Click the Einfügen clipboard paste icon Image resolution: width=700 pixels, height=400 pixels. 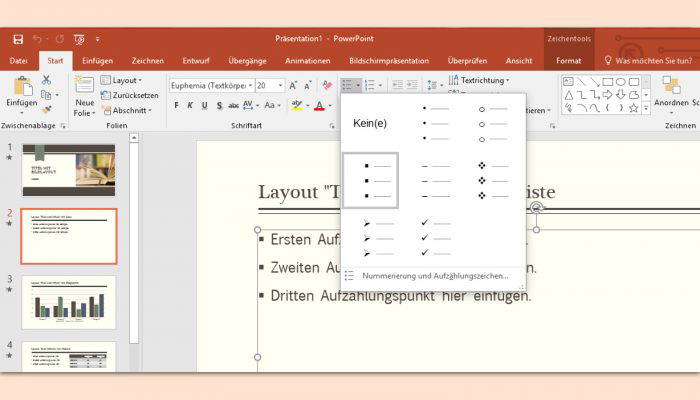21,86
